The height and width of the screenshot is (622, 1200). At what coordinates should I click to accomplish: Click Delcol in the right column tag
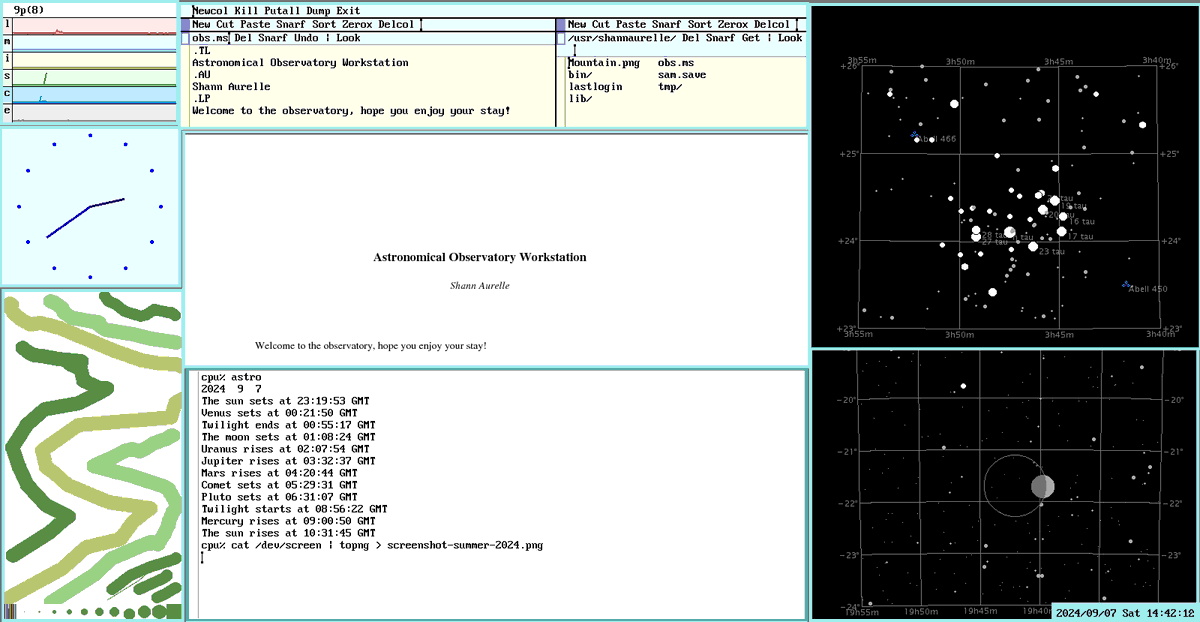(772, 24)
